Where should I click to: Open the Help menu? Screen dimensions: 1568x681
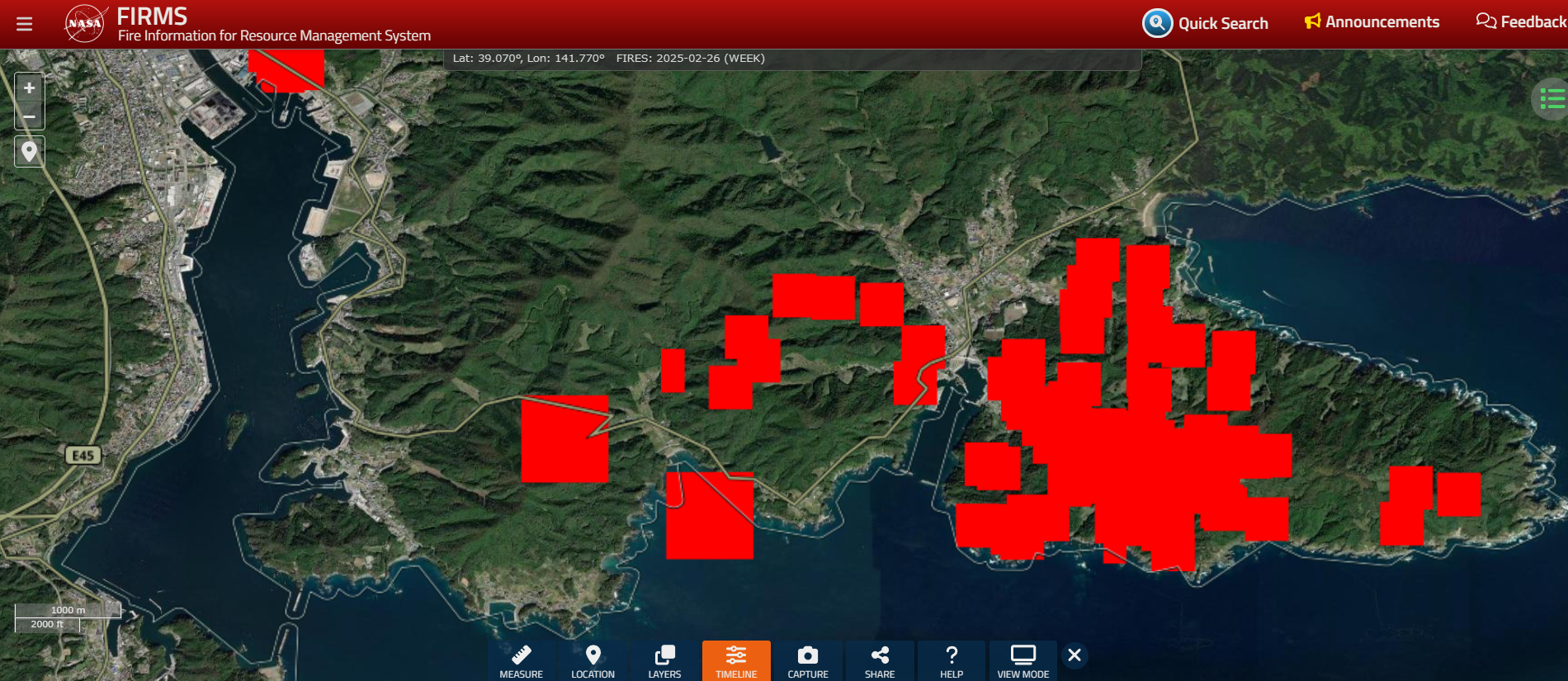[952, 661]
